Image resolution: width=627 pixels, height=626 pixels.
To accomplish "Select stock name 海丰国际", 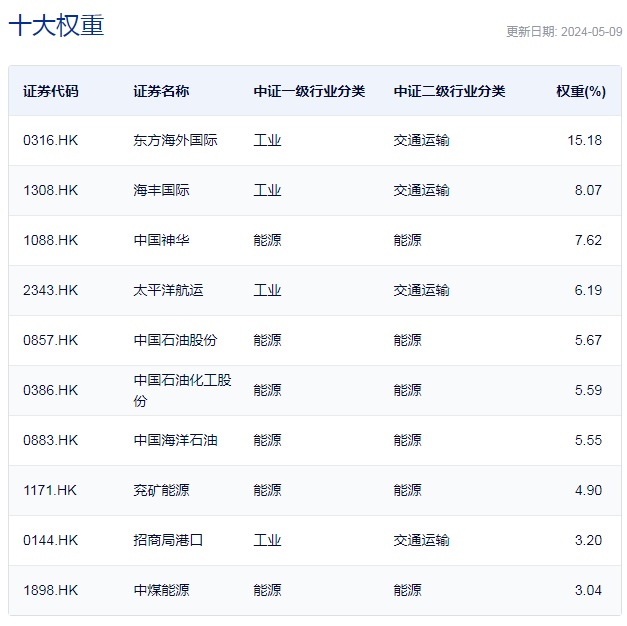I will 161,190.
